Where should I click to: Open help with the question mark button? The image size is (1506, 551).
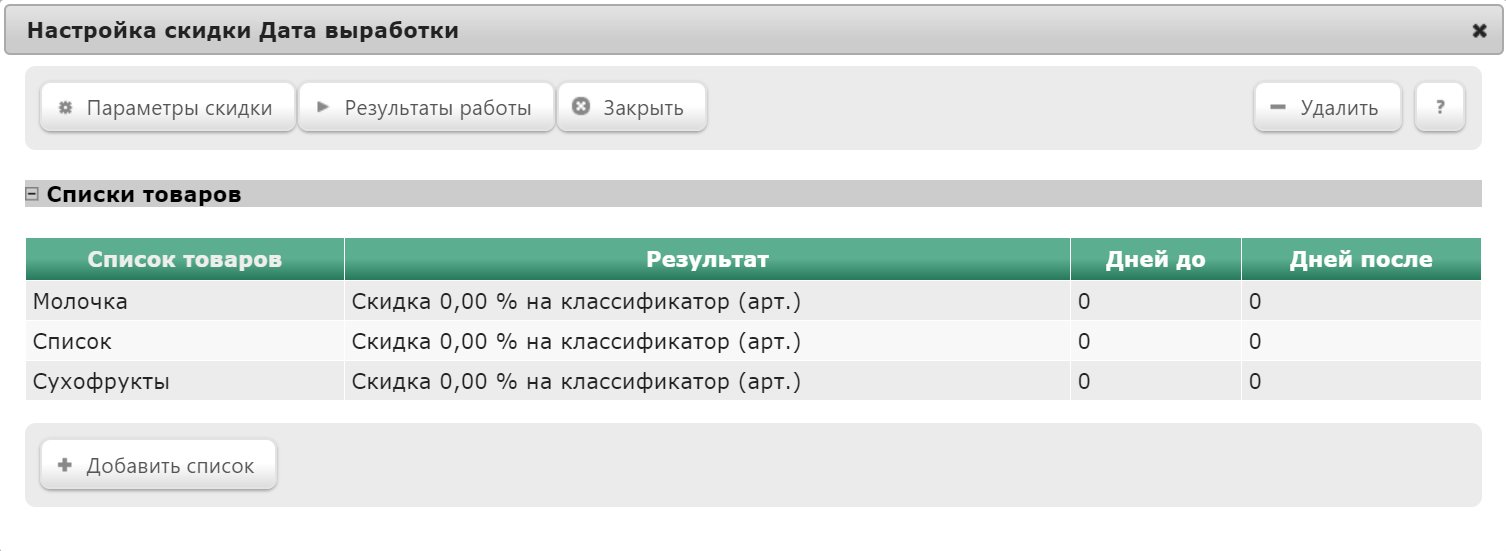1440,107
